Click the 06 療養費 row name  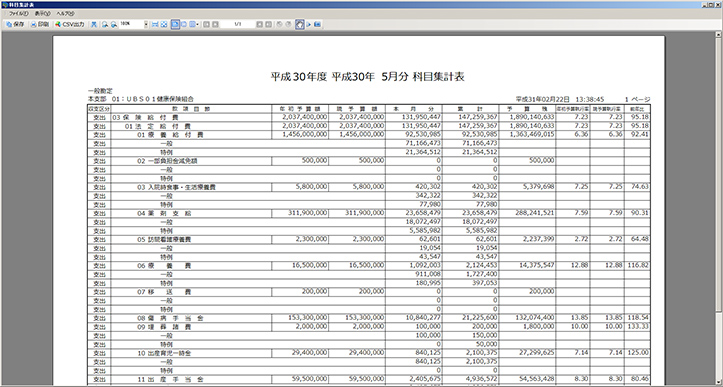coord(164,265)
